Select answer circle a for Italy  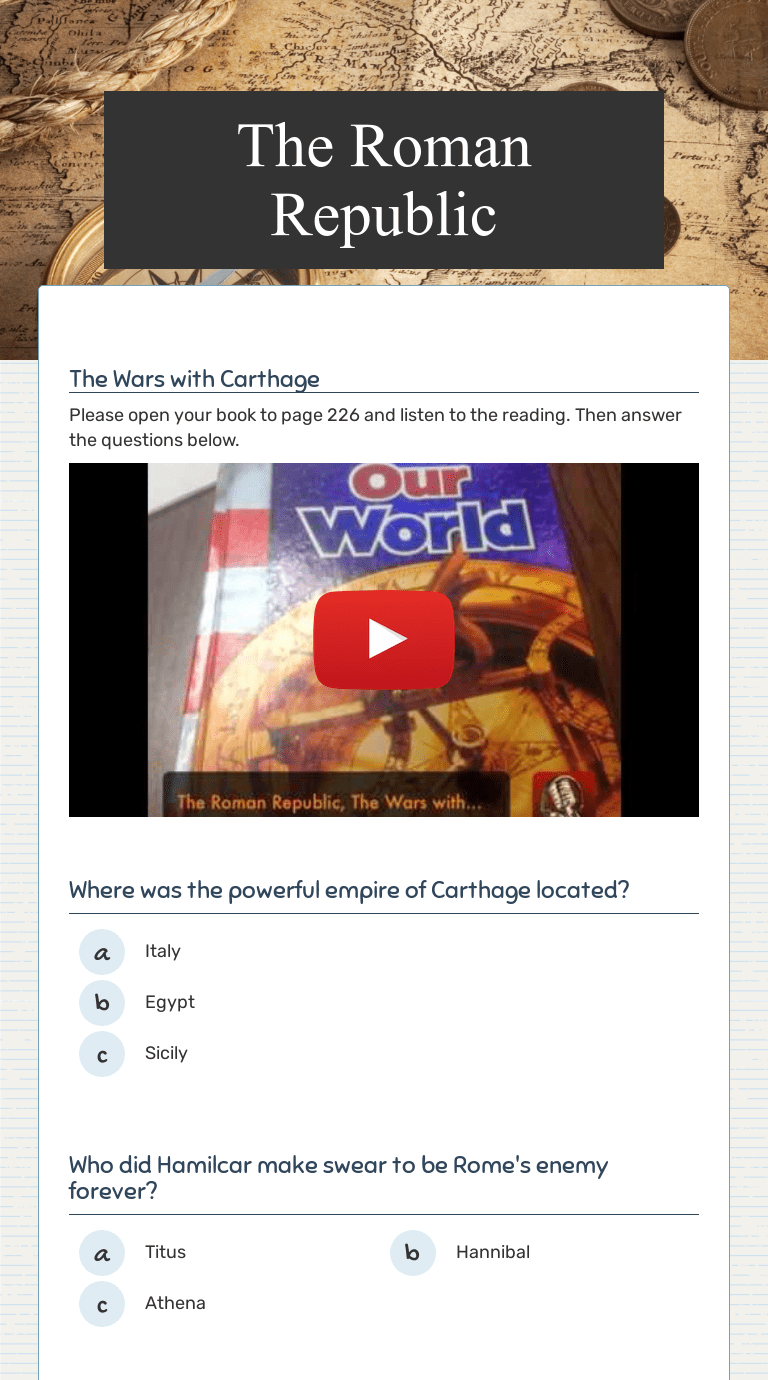(102, 952)
